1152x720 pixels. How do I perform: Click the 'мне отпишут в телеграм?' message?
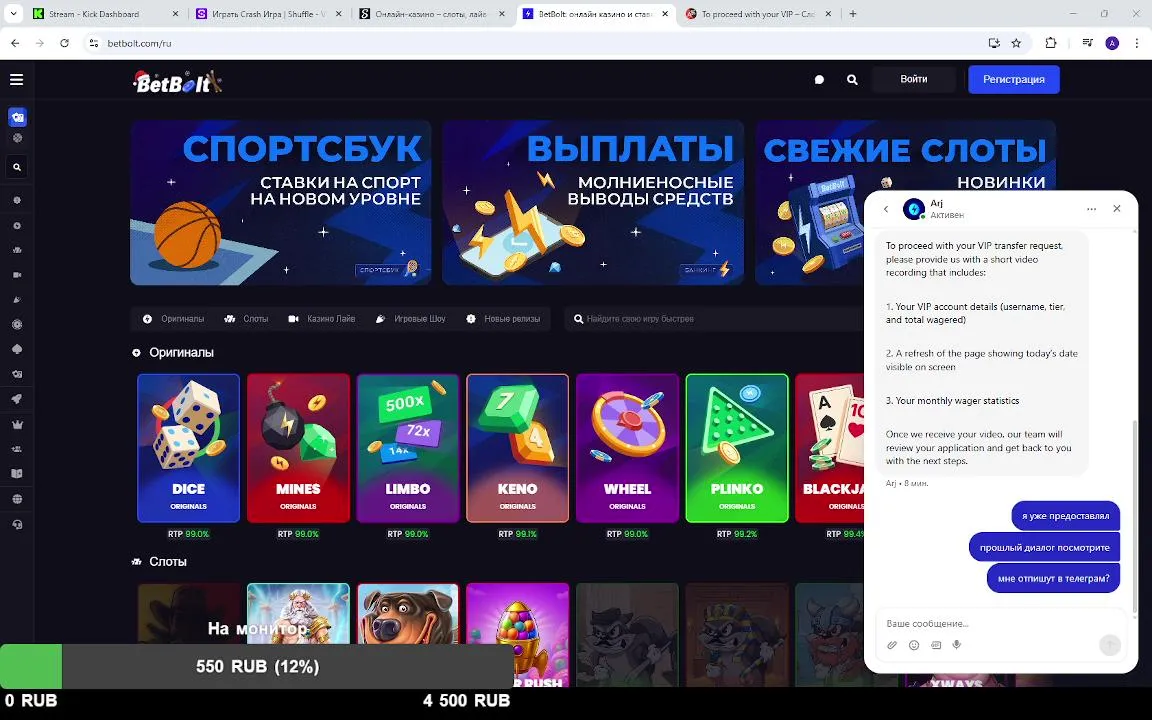pos(1054,578)
